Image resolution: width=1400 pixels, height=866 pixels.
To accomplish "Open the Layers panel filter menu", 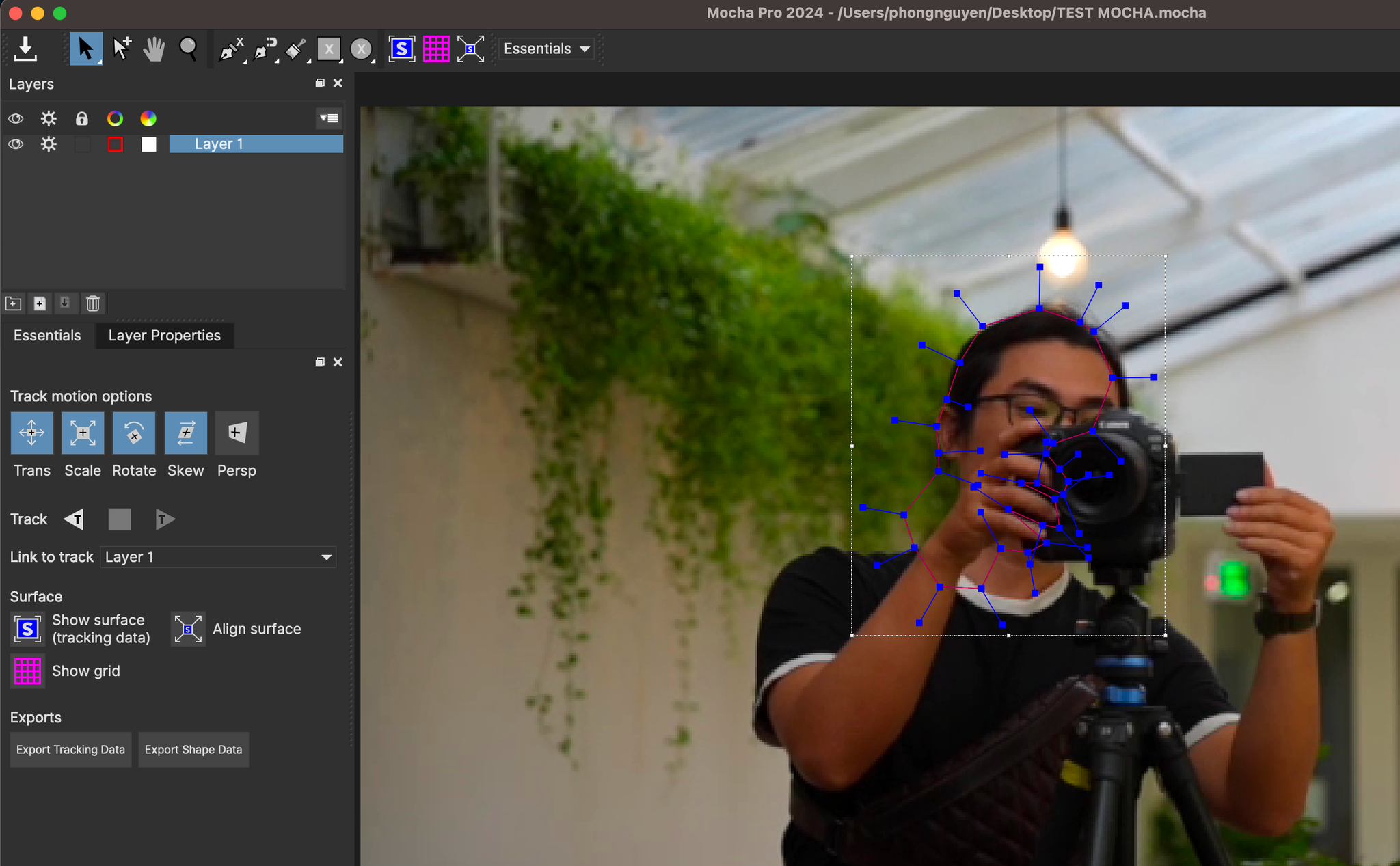I will point(328,118).
